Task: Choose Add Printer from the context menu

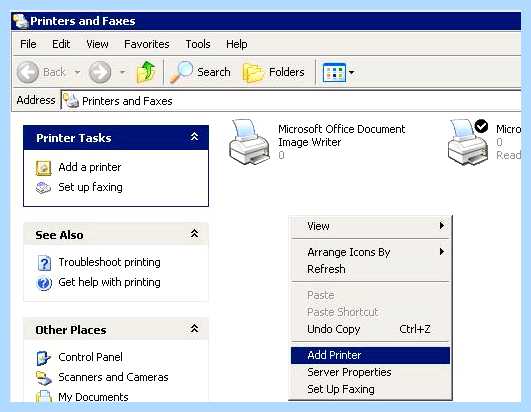Action: point(370,355)
